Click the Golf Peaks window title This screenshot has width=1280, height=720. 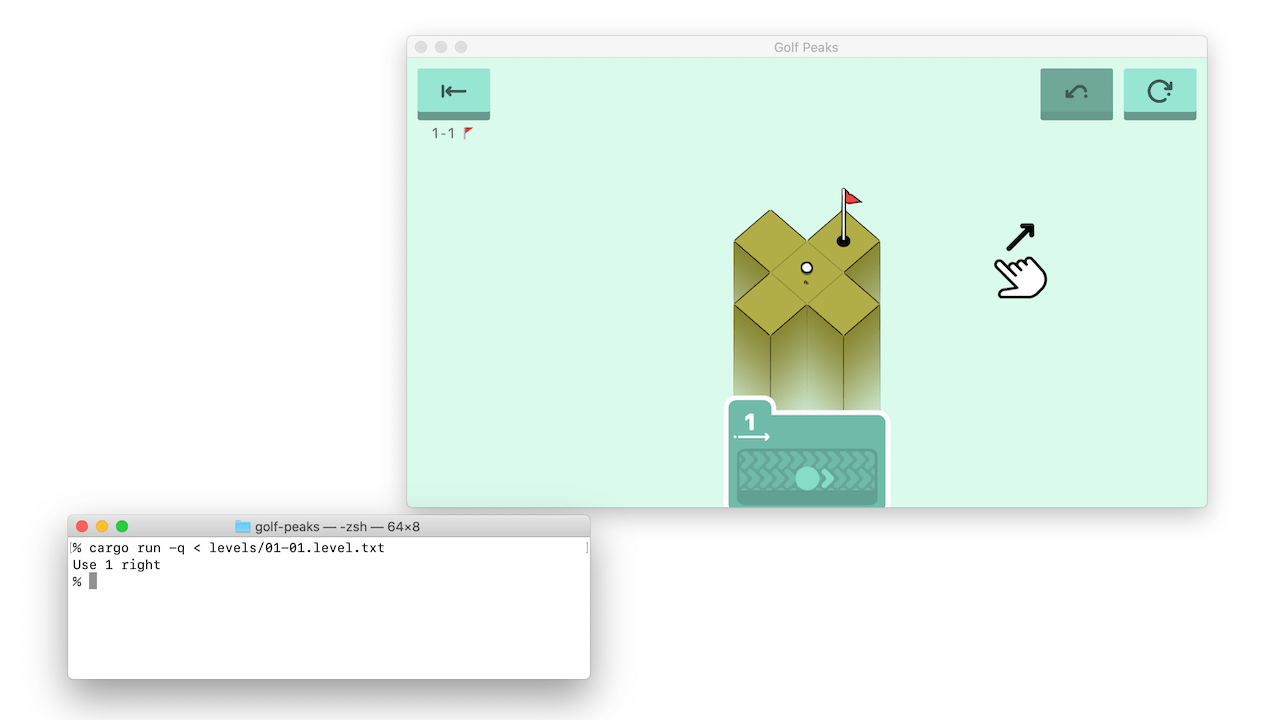(806, 47)
